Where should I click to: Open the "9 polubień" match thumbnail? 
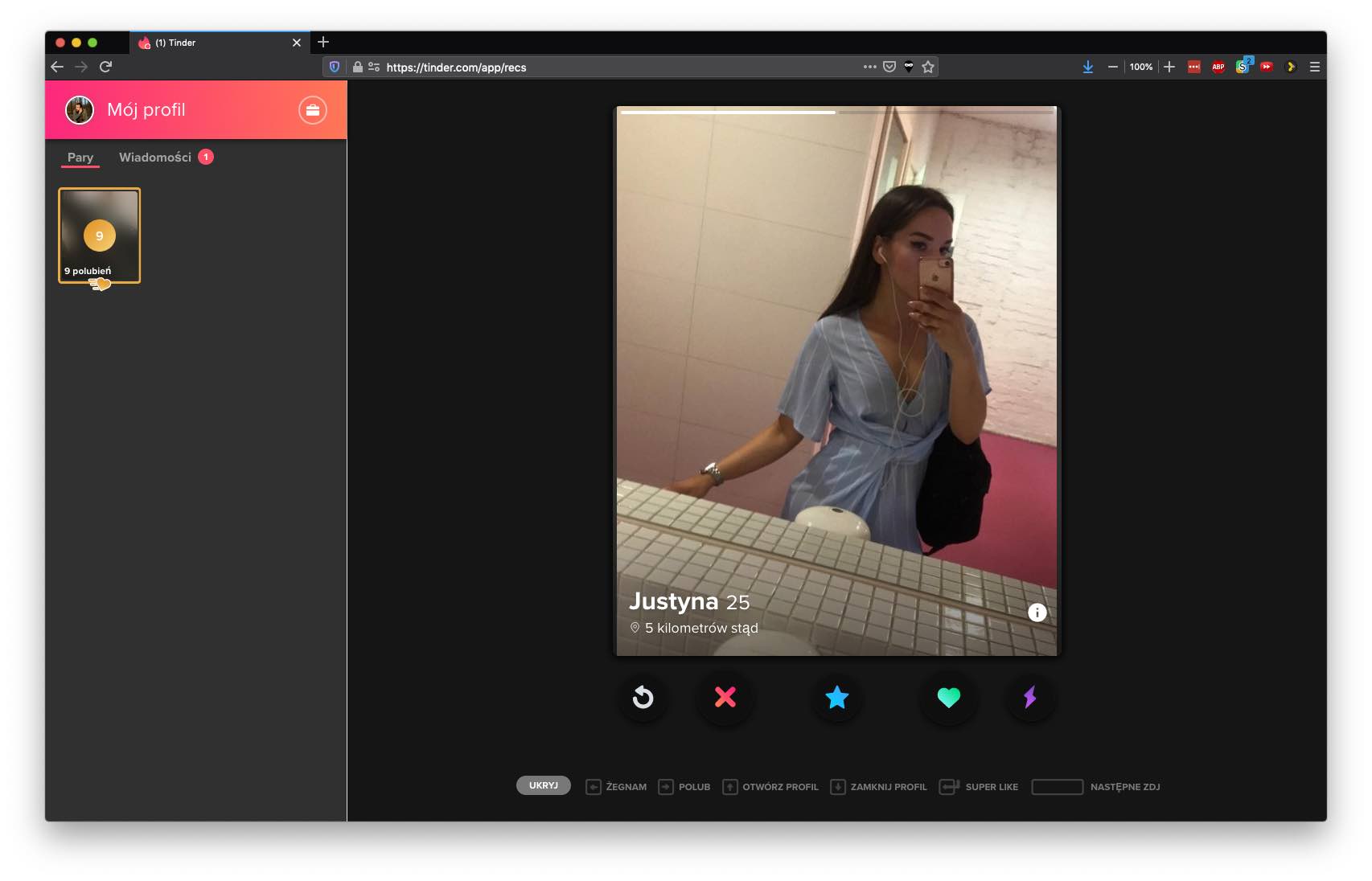(x=98, y=235)
